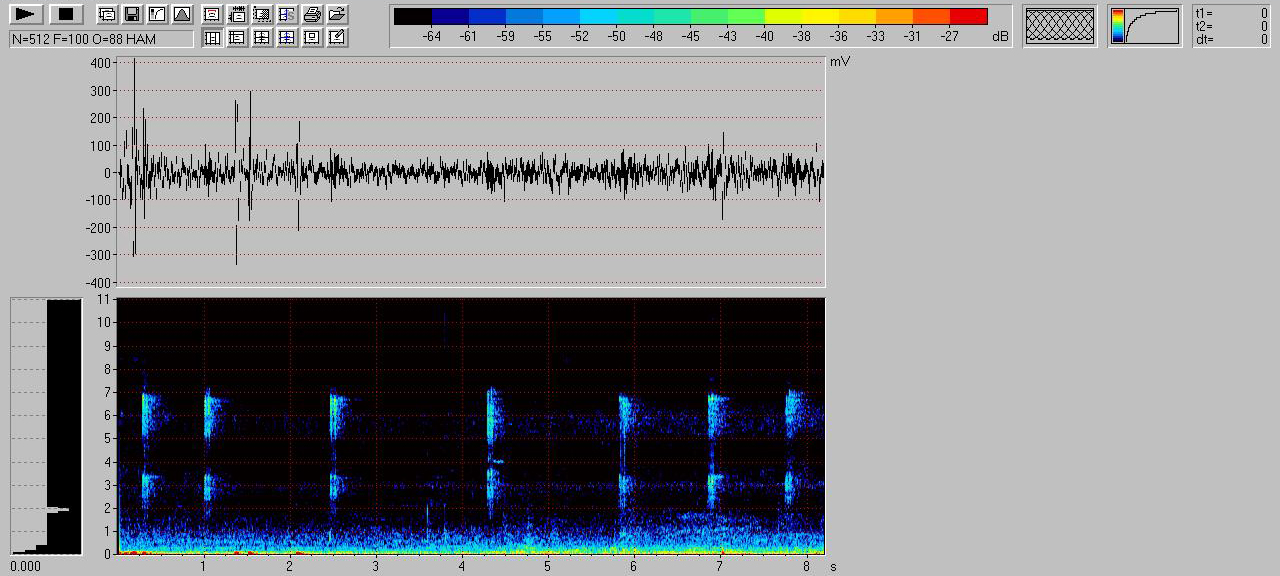
Task: Click the curve settings icon beside floppy disk
Action: tap(156, 14)
